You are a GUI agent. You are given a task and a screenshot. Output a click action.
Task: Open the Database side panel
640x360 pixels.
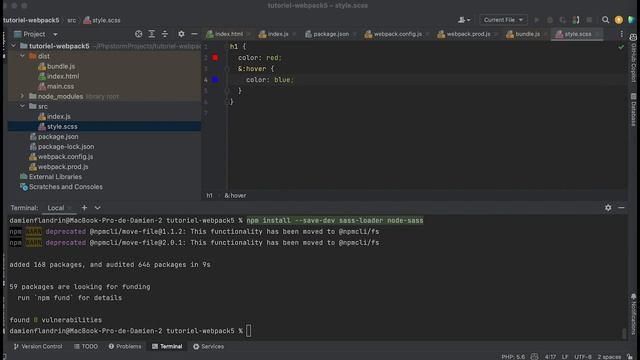pyautogui.click(x=633, y=110)
